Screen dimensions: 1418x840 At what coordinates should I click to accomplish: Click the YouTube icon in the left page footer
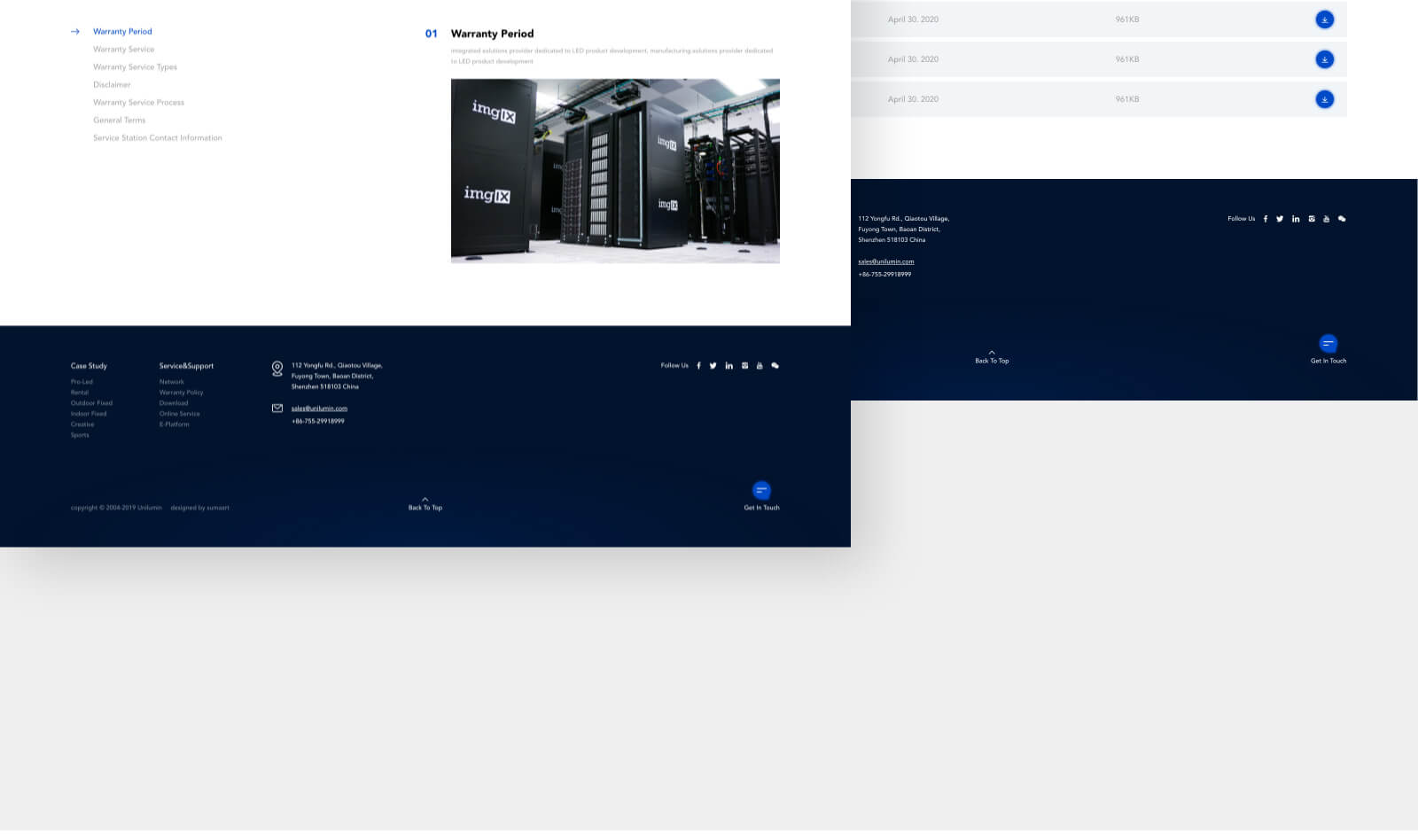760,366
